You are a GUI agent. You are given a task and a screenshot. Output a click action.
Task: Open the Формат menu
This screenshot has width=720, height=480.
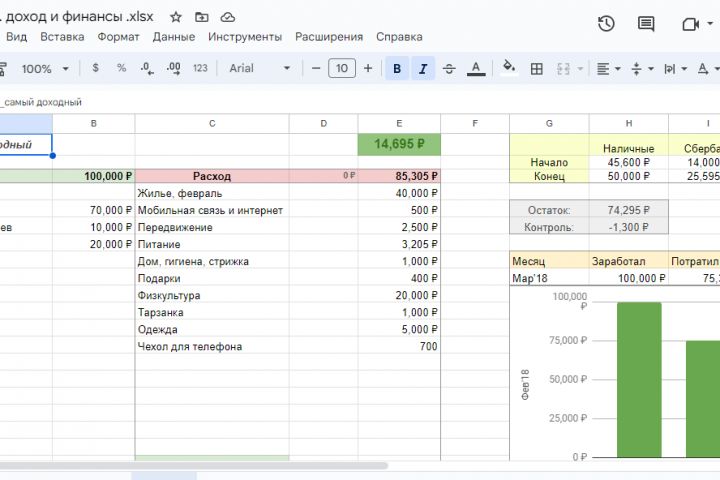(x=118, y=37)
